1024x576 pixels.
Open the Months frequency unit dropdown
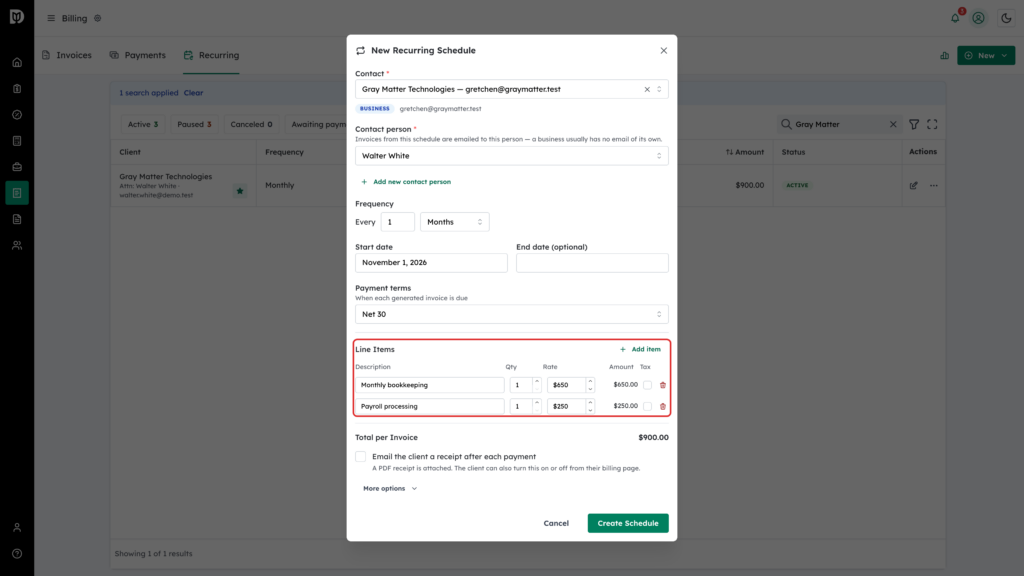click(x=455, y=222)
